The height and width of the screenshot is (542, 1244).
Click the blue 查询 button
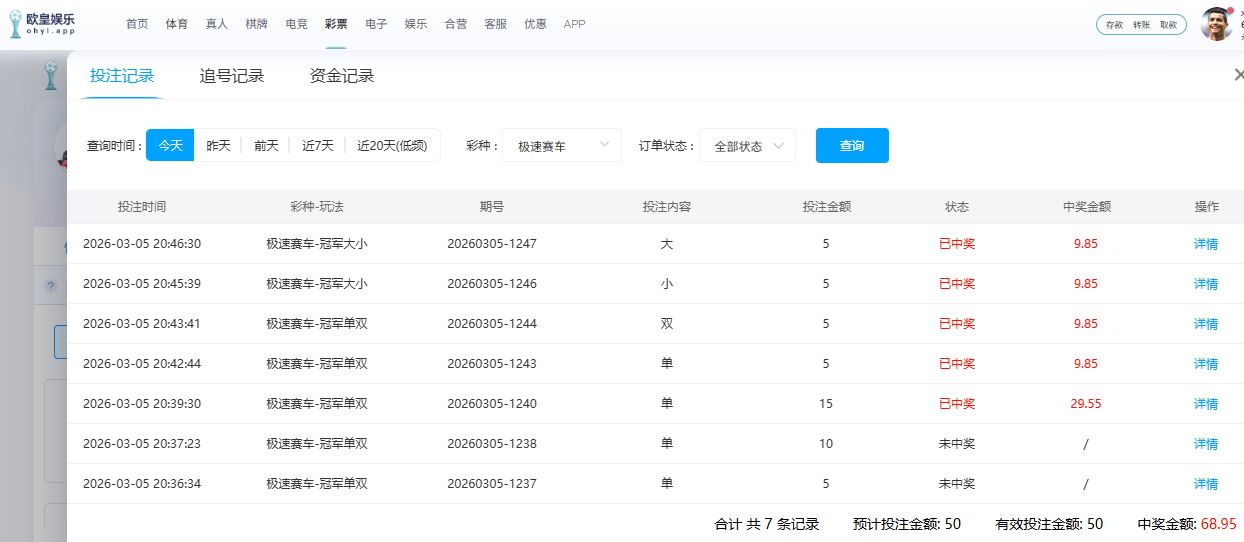(x=852, y=146)
